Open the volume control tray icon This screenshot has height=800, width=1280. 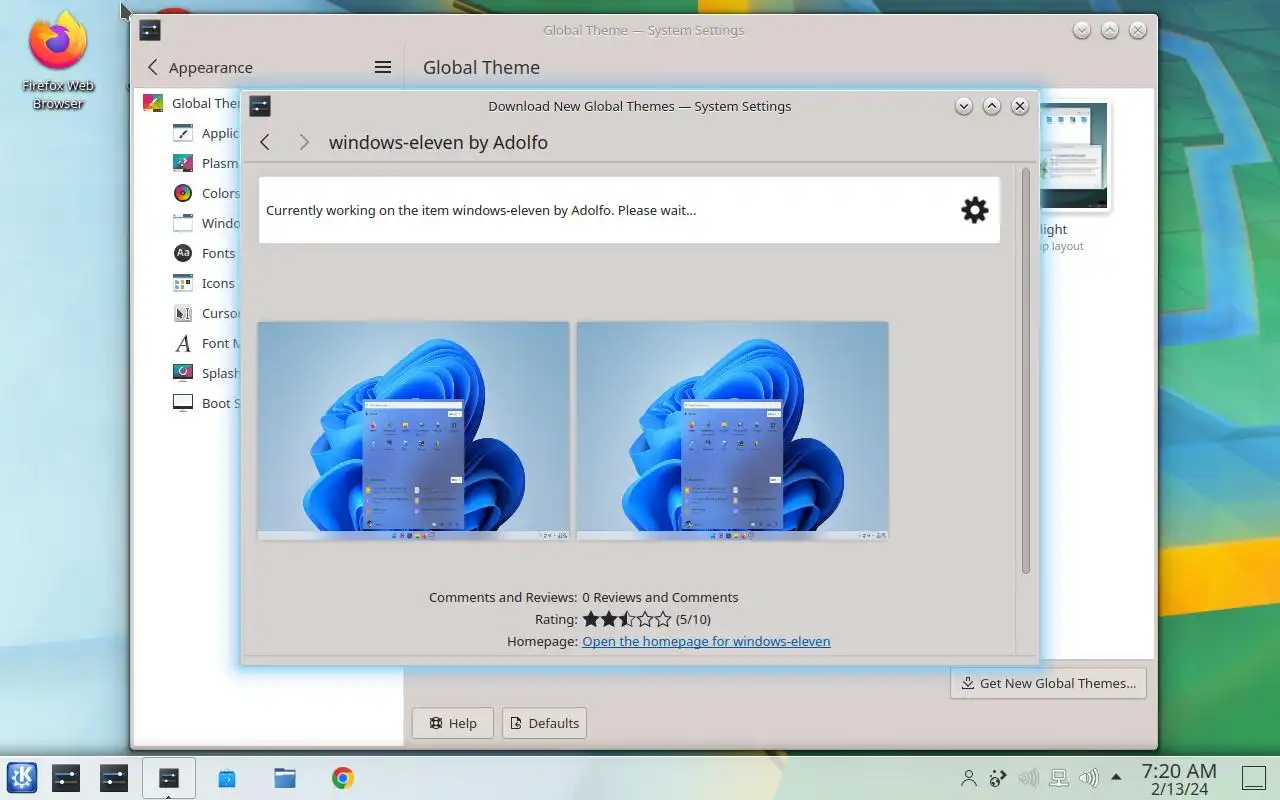1089,778
